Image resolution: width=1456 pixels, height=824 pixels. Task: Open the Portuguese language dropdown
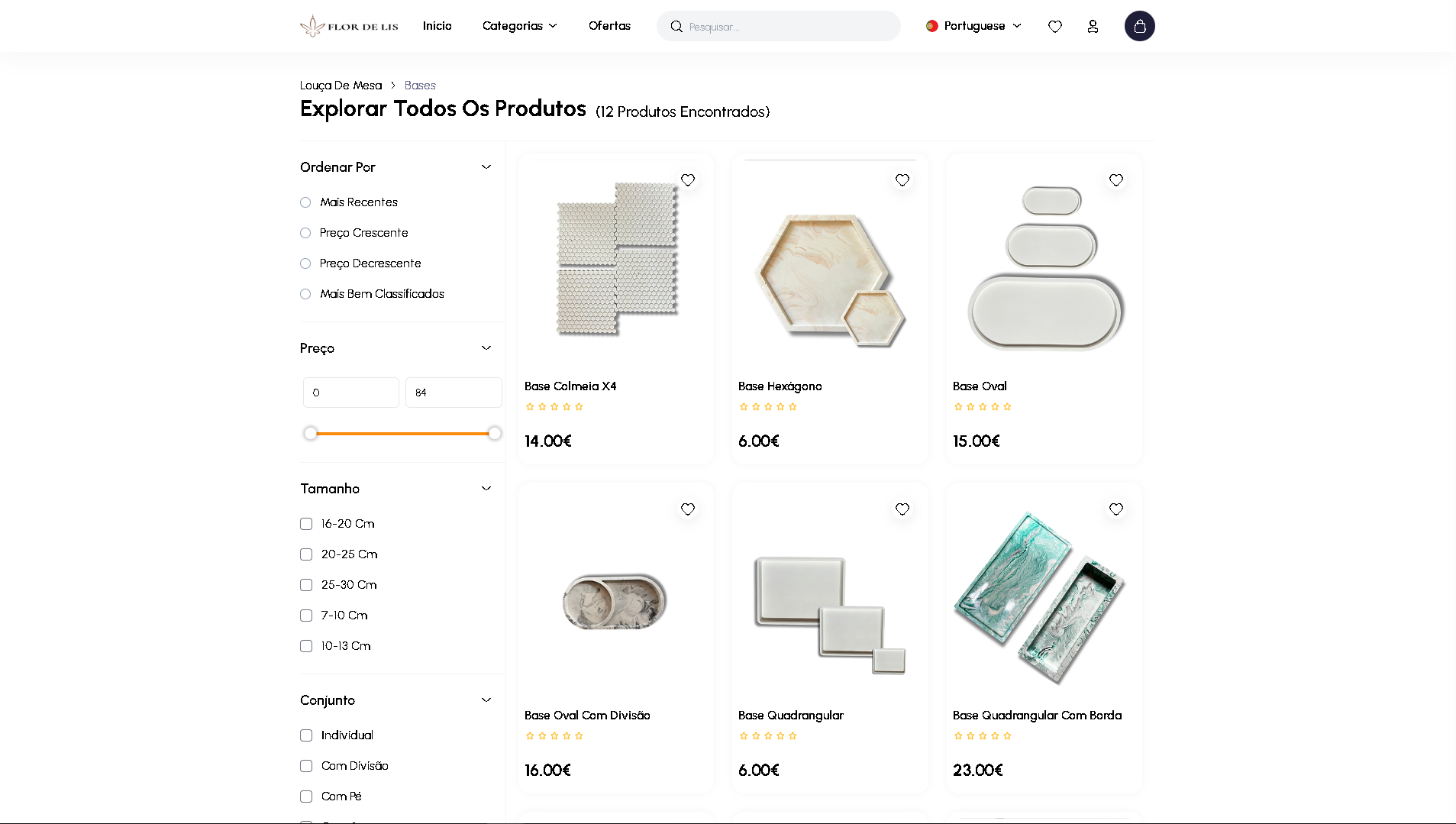click(x=973, y=26)
